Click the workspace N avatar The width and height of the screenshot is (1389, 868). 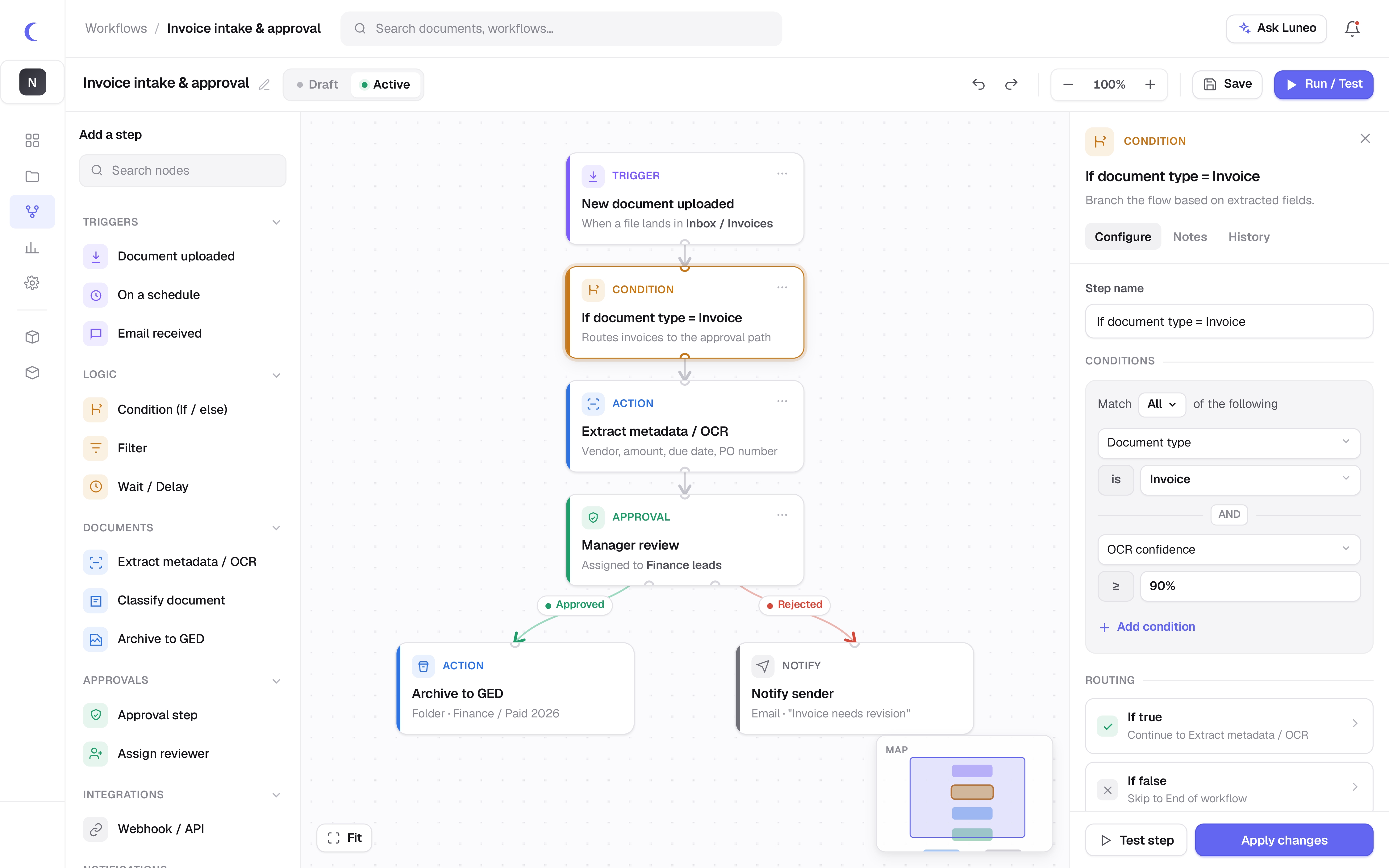(32, 82)
